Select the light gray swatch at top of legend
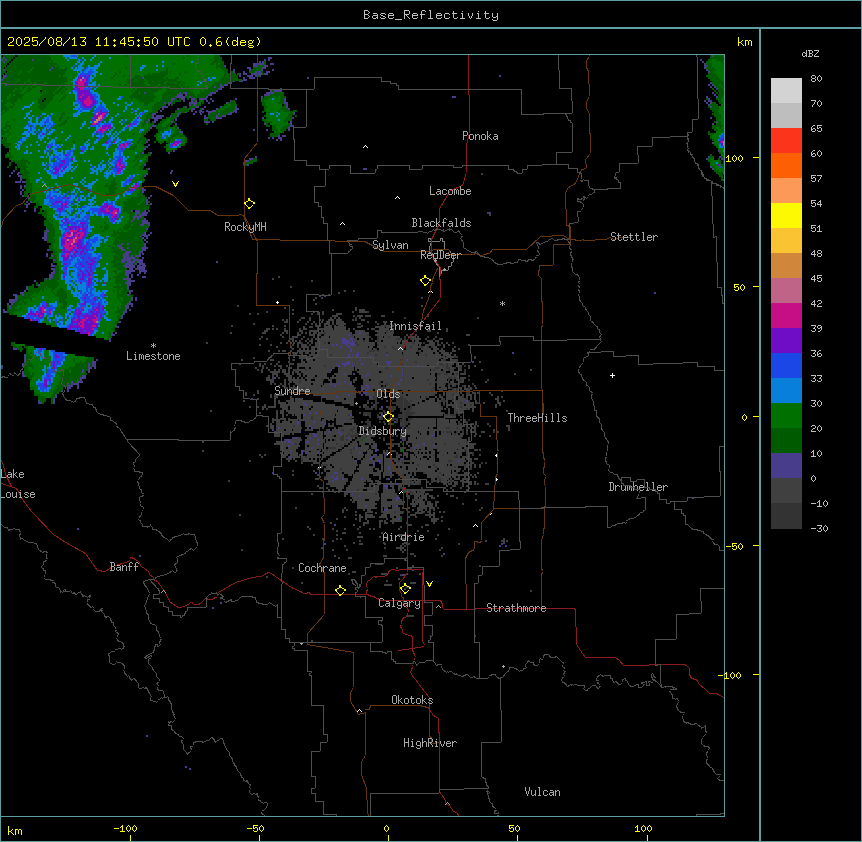Screen dimensions: 862x842 coord(786,91)
